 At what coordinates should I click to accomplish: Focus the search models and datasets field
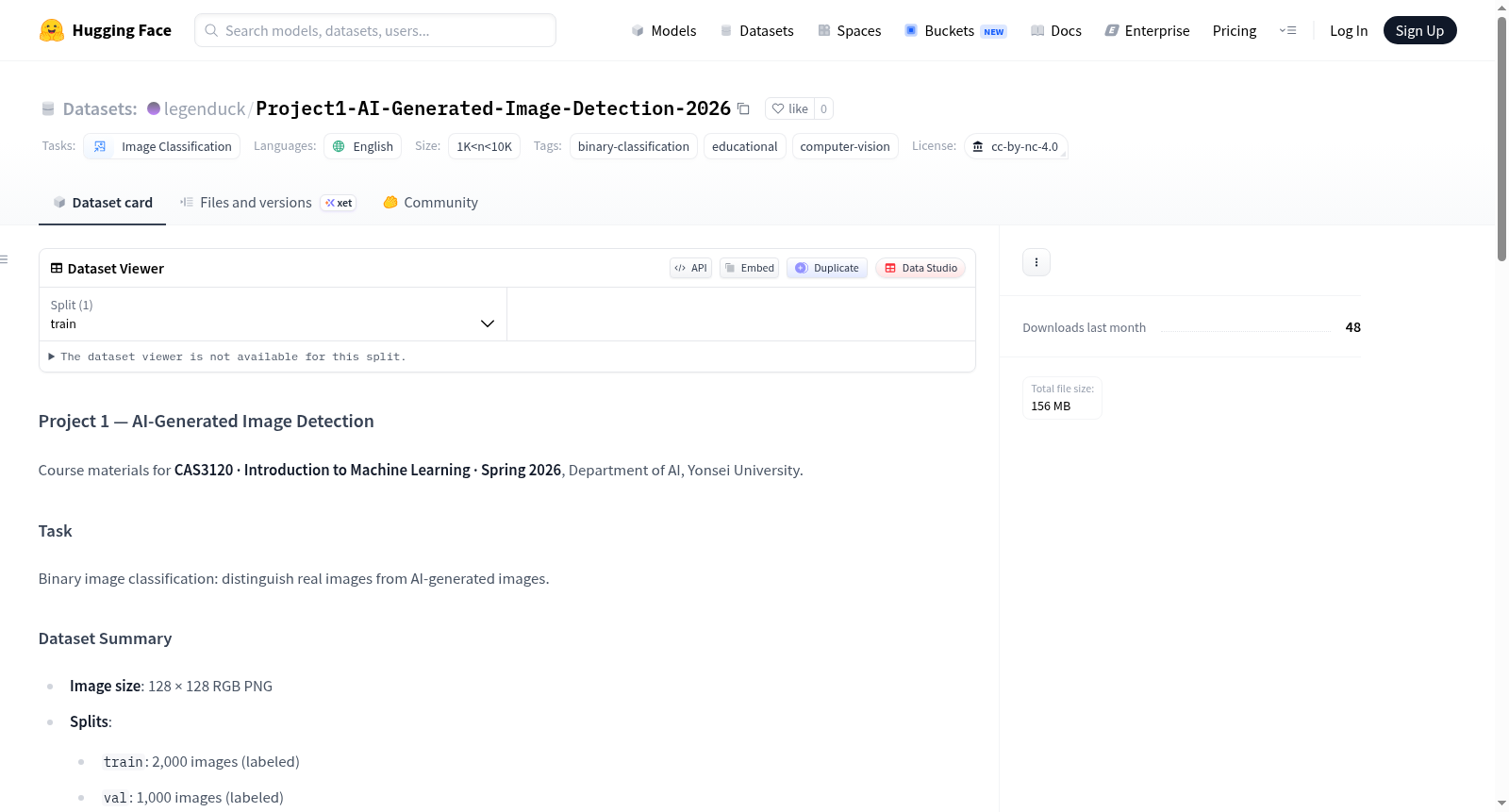[375, 30]
